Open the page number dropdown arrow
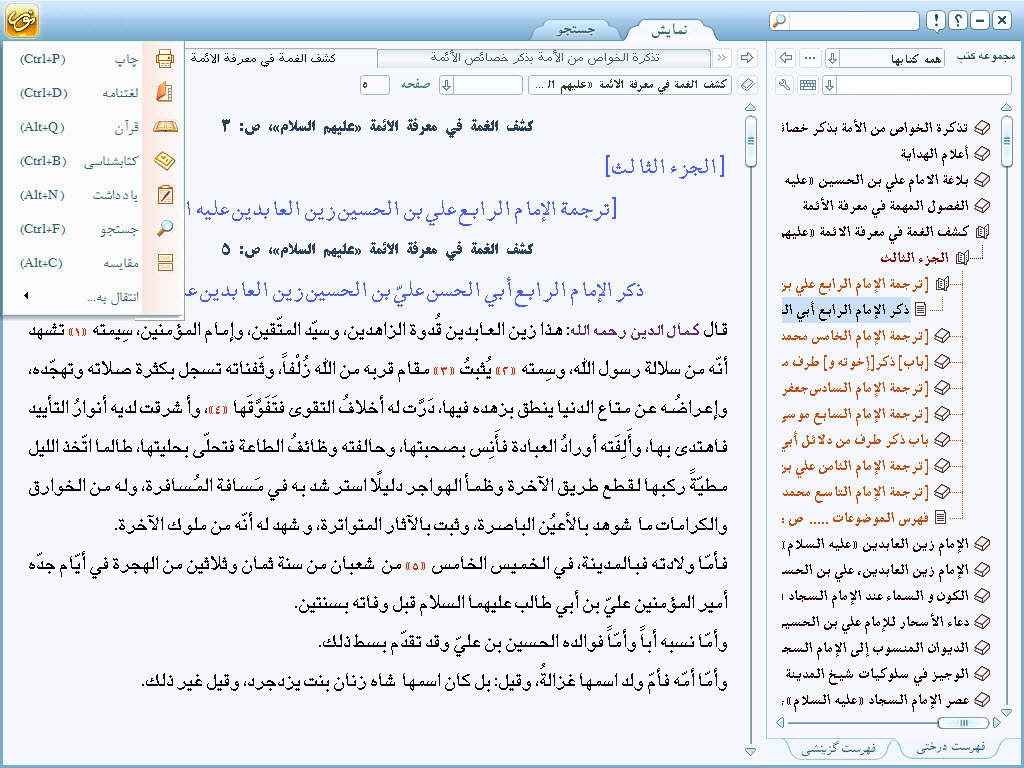The height and width of the screenshot is (768, 1024). (x=447, y=85)
